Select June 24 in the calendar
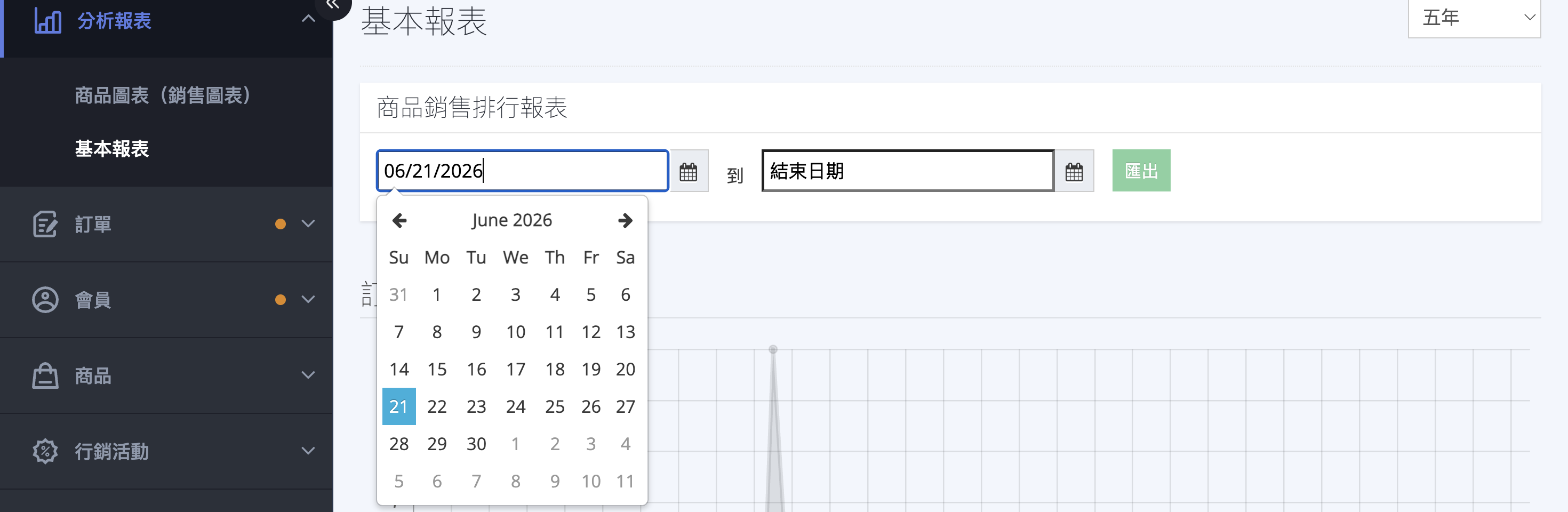Screen dimensions: 1568x512 (x=516, y=406)
